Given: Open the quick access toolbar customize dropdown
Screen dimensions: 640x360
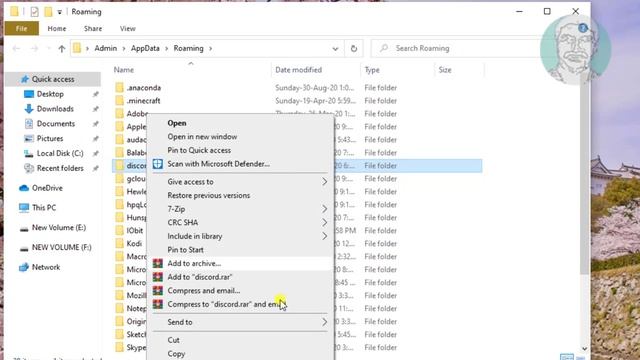Looking at the screenshot, I should (60, 12).
